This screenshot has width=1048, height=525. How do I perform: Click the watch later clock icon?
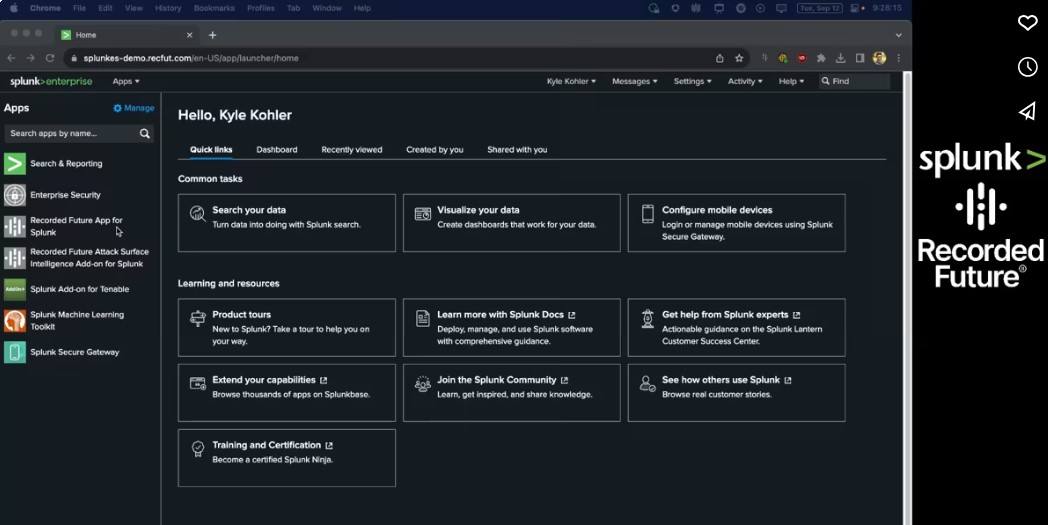click(1027, 67)
